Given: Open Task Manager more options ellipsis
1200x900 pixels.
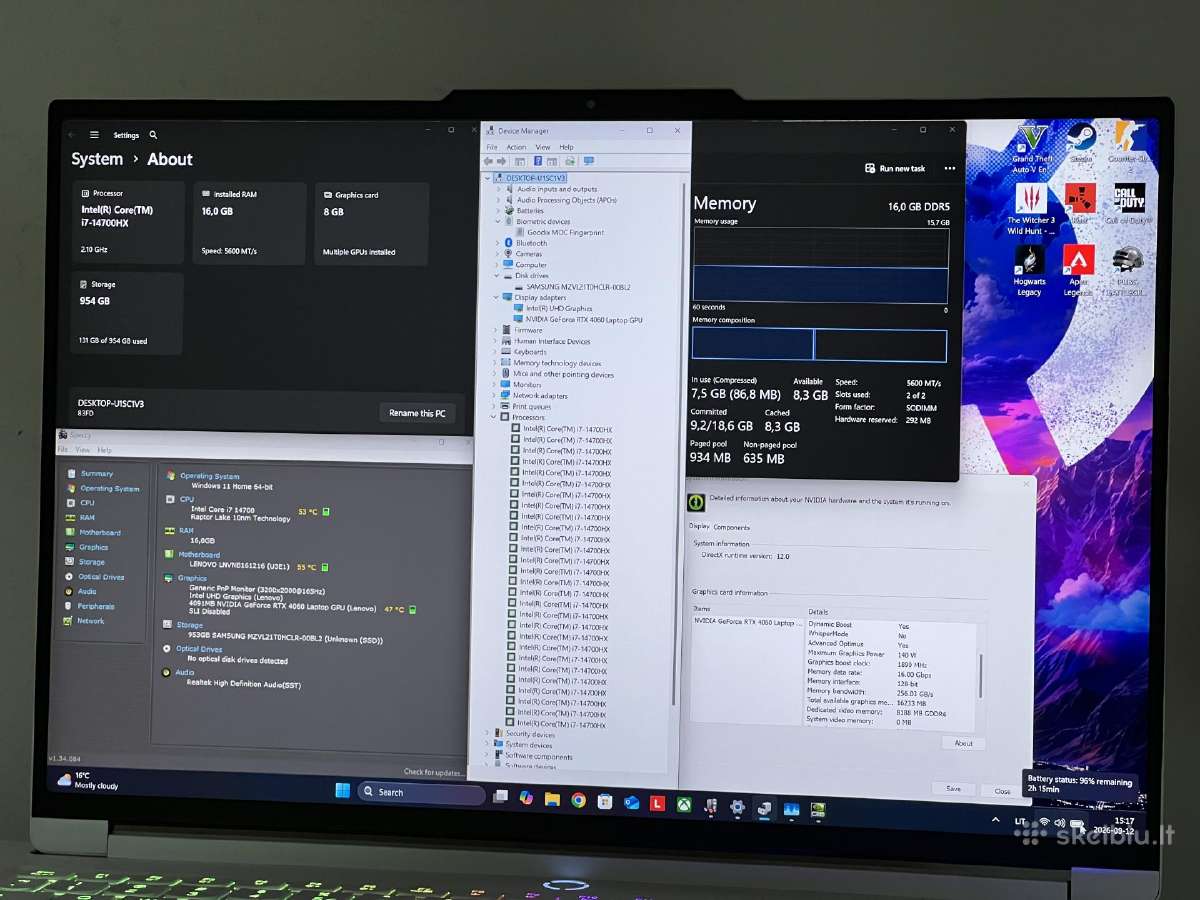Looking at the screenshot, I should coord(950,168).
